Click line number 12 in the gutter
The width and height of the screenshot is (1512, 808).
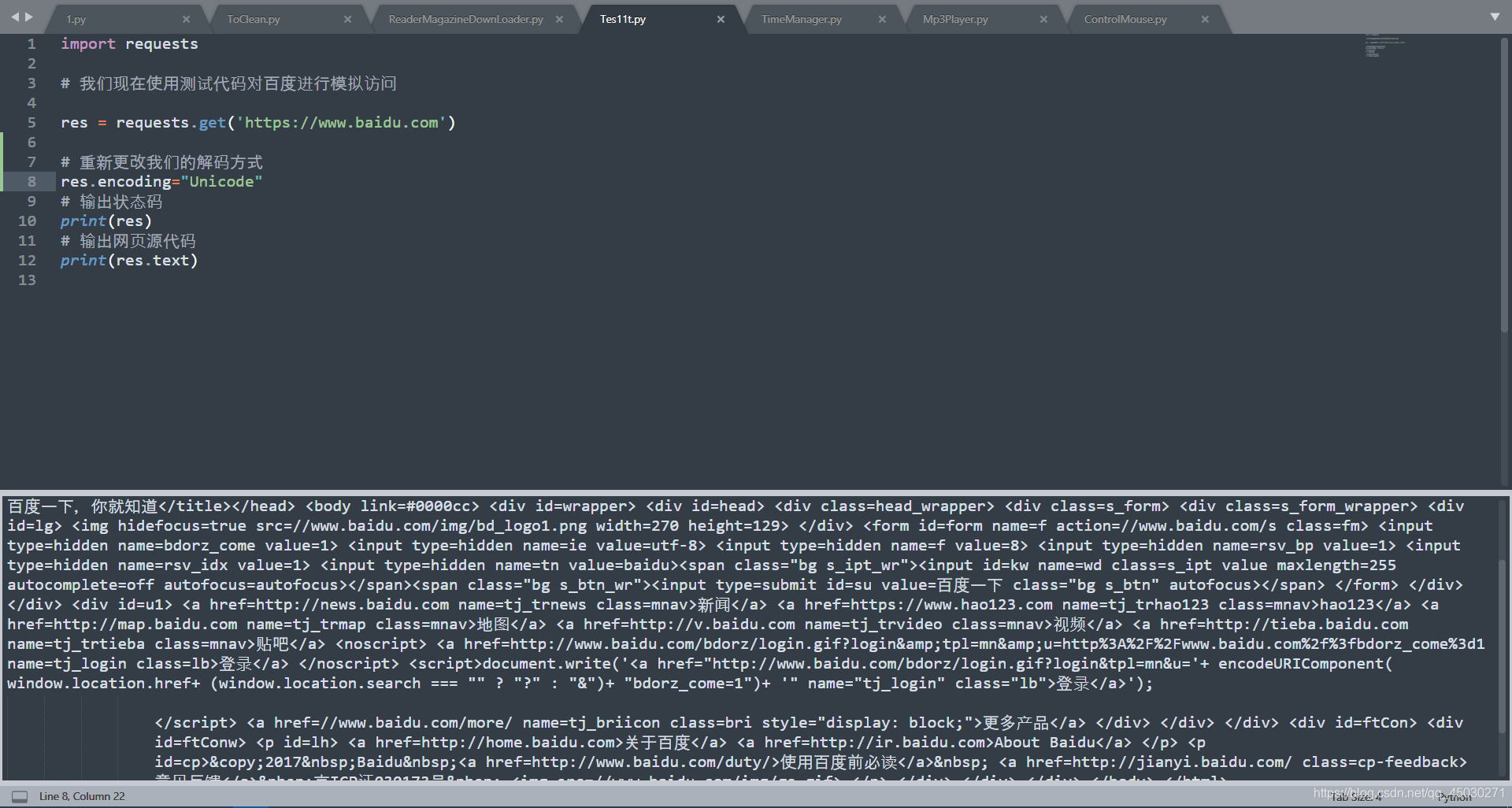click(27, 261)
